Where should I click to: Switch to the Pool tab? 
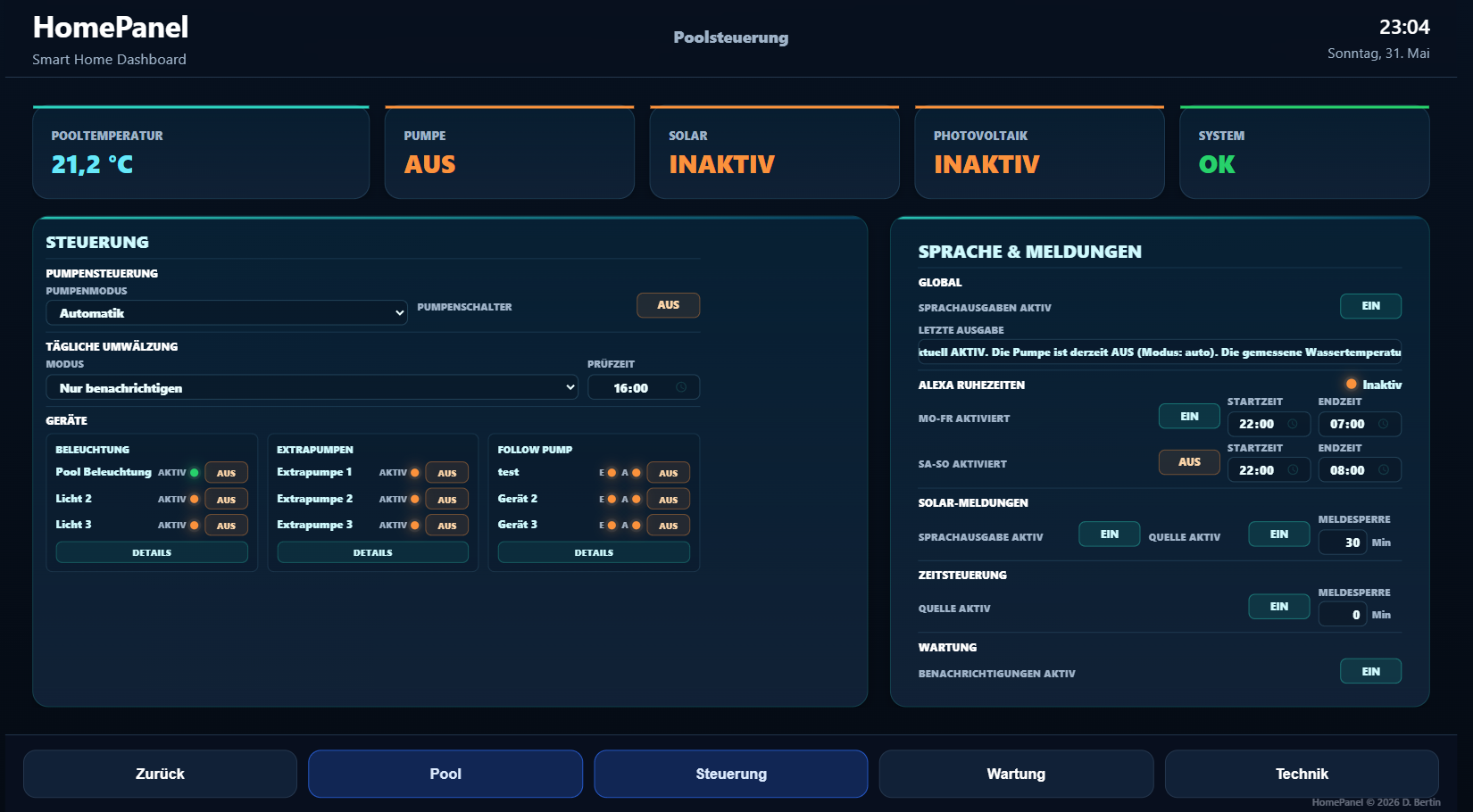445,774
